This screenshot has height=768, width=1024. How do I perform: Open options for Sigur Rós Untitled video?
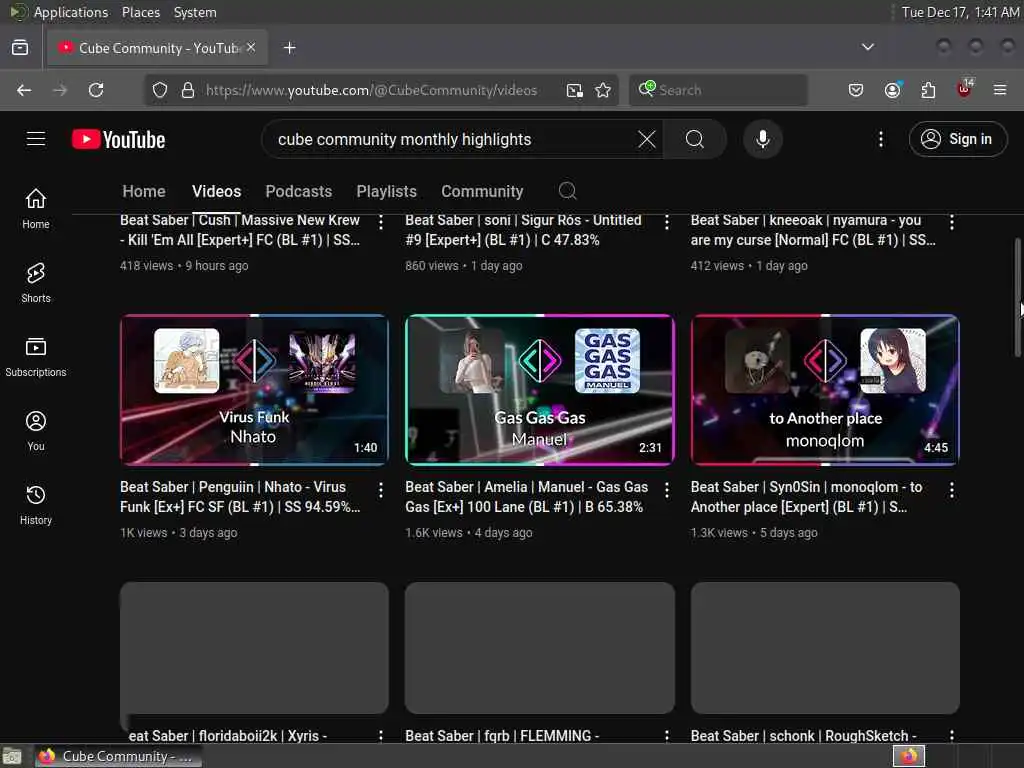coord(666,222)
